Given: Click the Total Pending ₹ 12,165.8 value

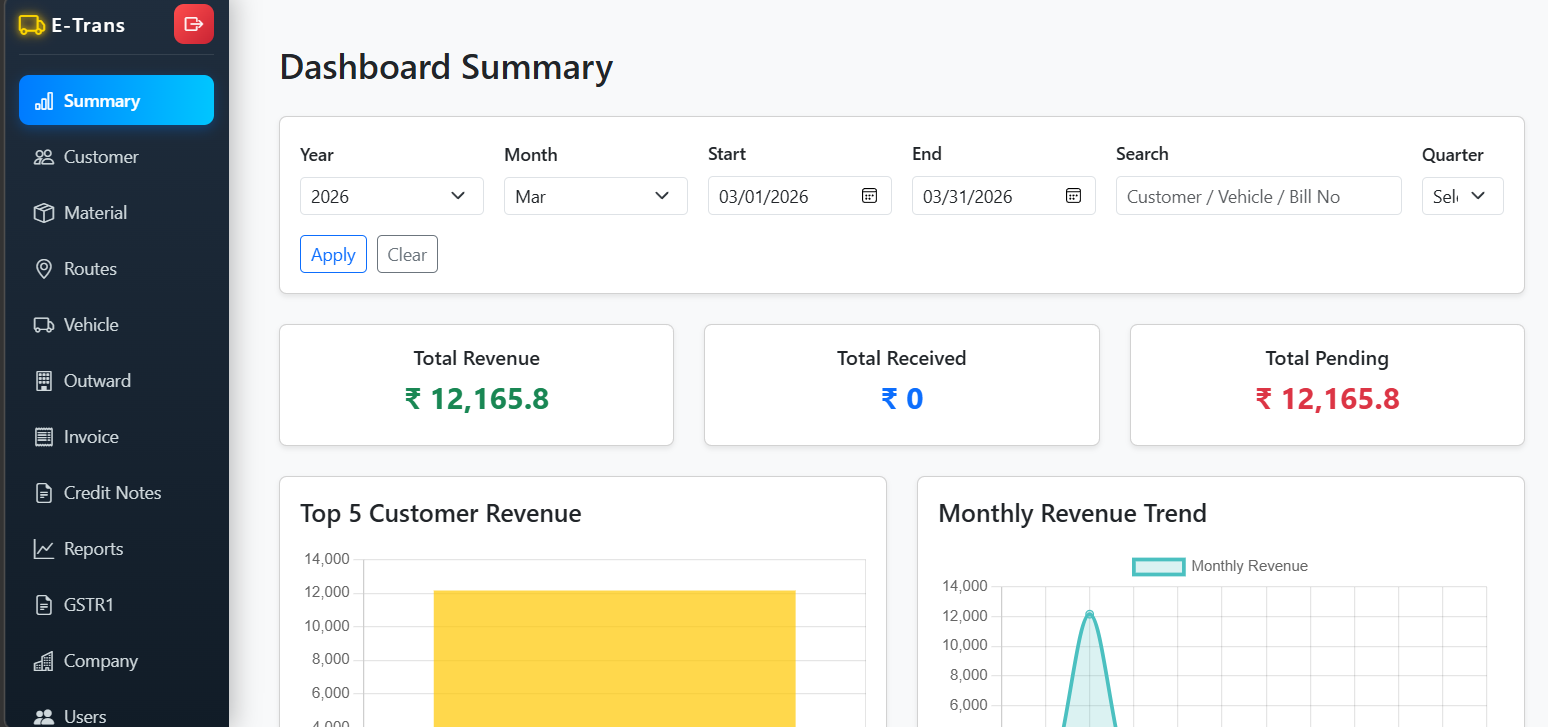Looking at the screenshot, I should [x=1327, y=399].
